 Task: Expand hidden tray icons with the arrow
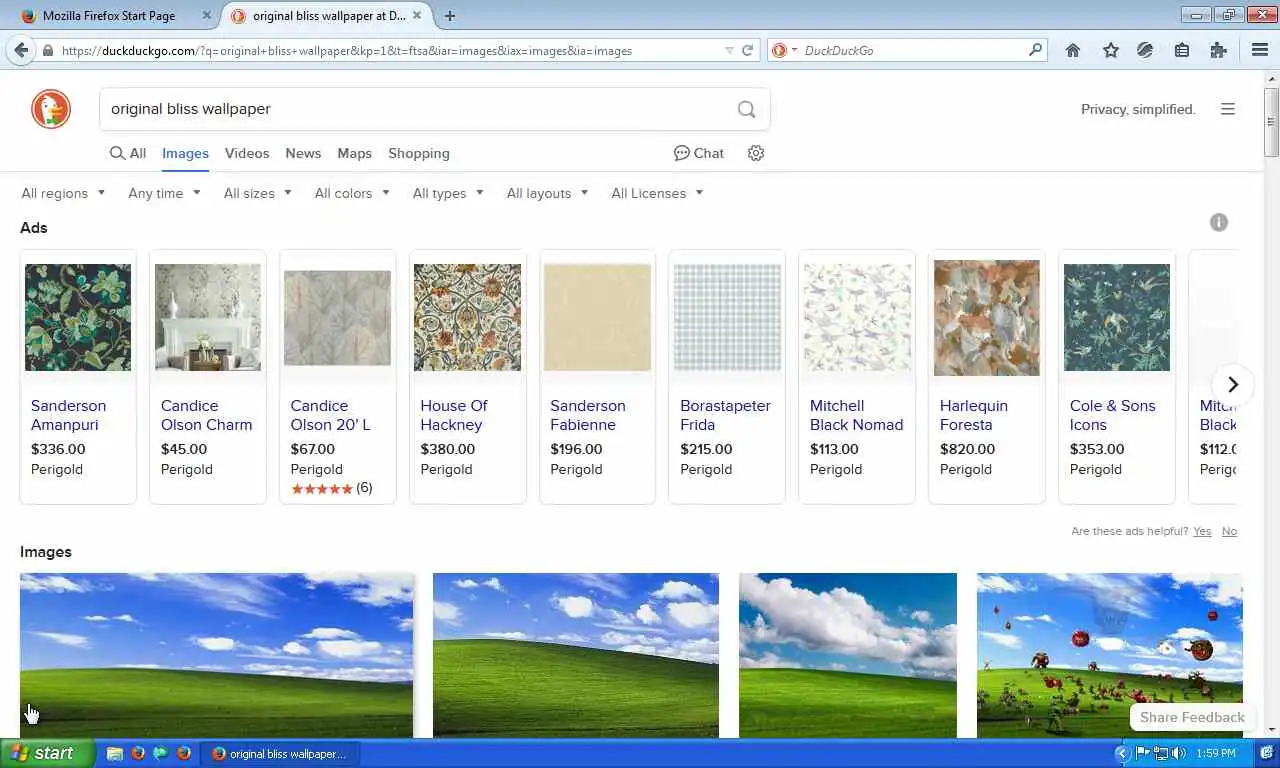(1122, 754)
